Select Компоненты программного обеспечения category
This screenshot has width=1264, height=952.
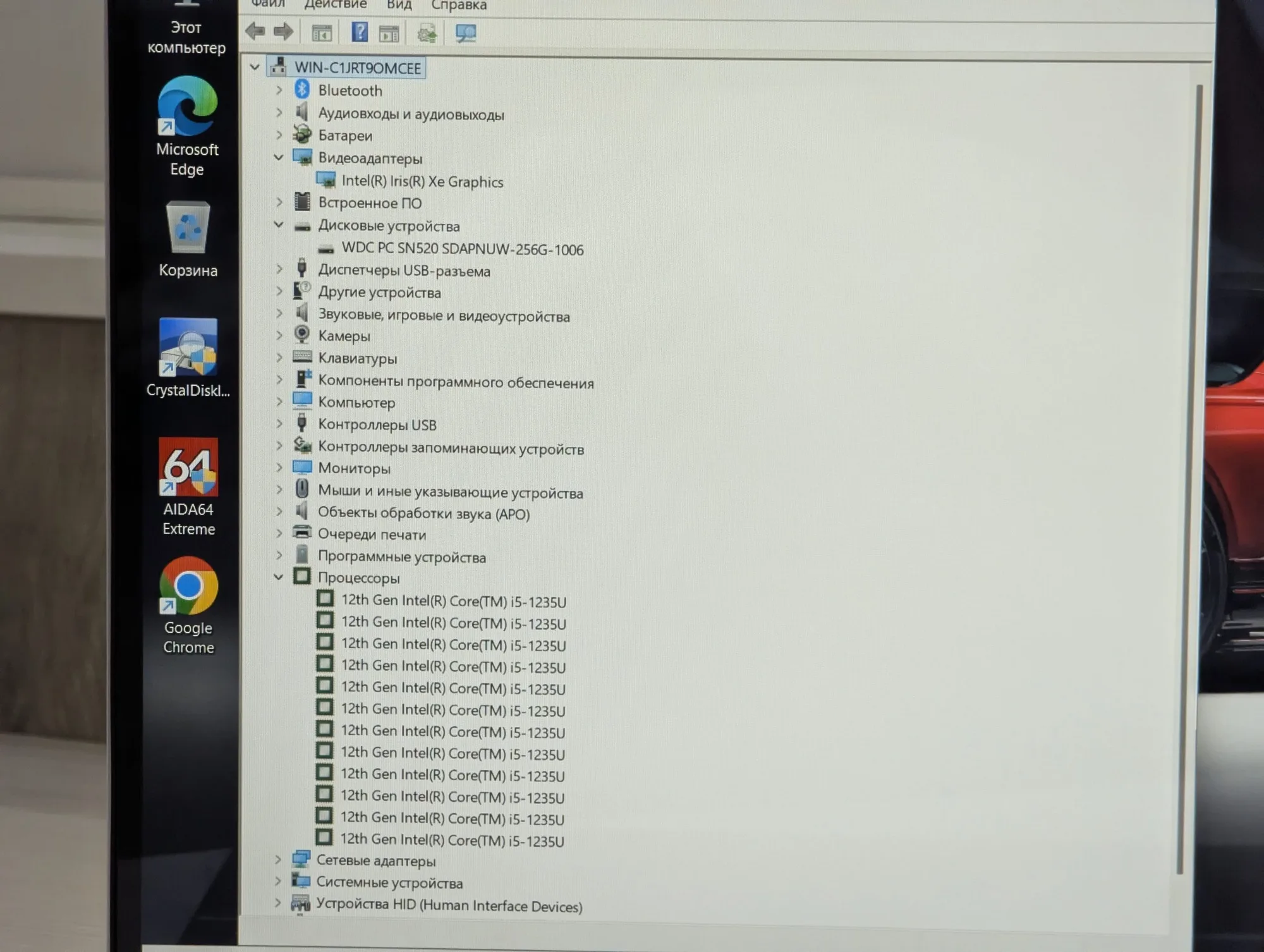pos(456,382)
